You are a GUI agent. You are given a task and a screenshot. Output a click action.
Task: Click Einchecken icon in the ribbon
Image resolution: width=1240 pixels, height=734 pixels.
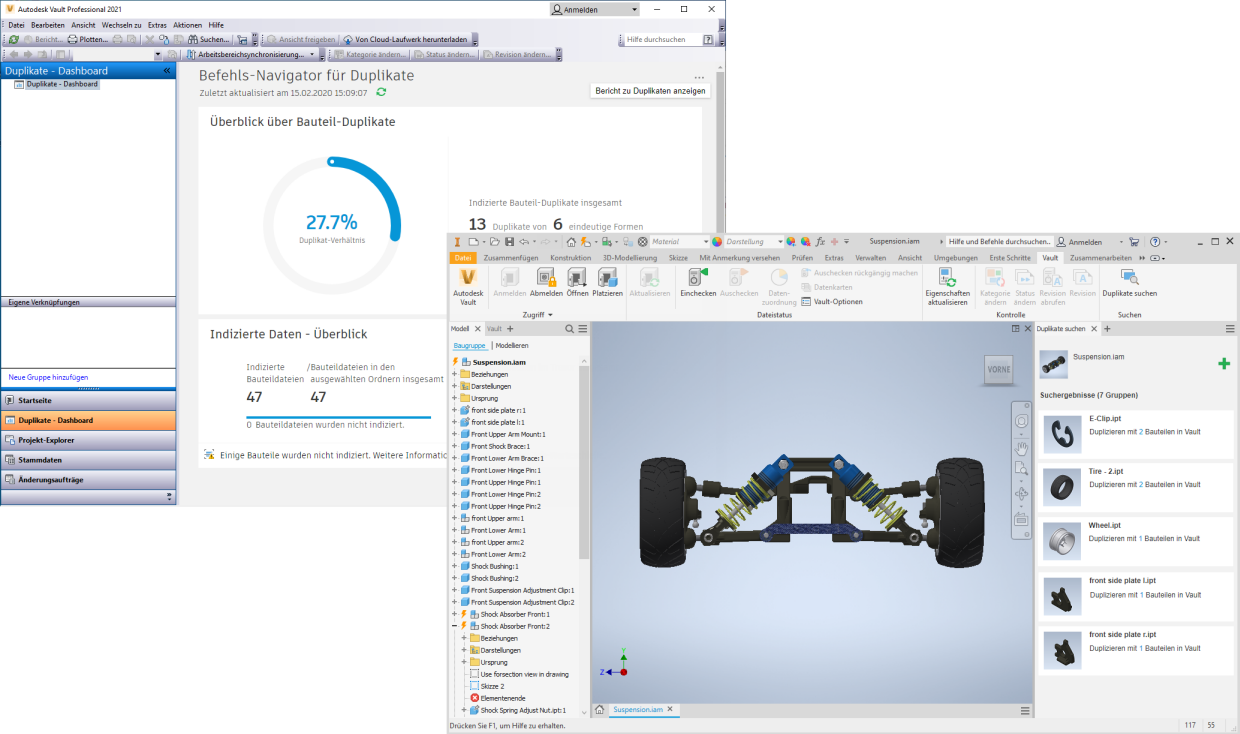pos(698,278)
